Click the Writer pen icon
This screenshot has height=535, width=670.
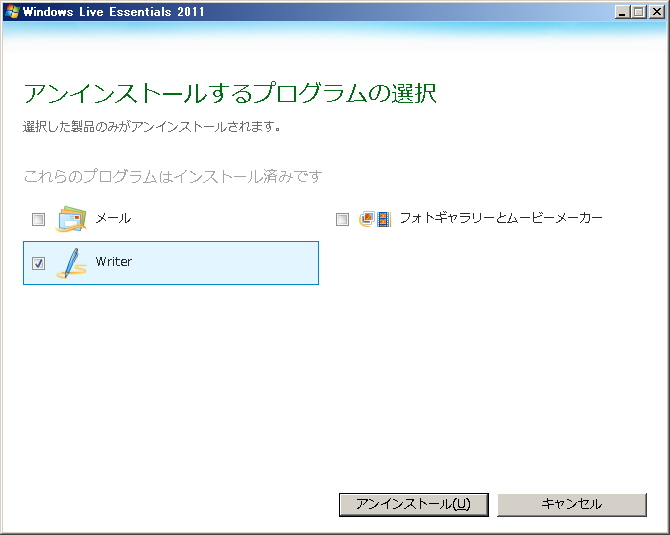click(71, 263)
